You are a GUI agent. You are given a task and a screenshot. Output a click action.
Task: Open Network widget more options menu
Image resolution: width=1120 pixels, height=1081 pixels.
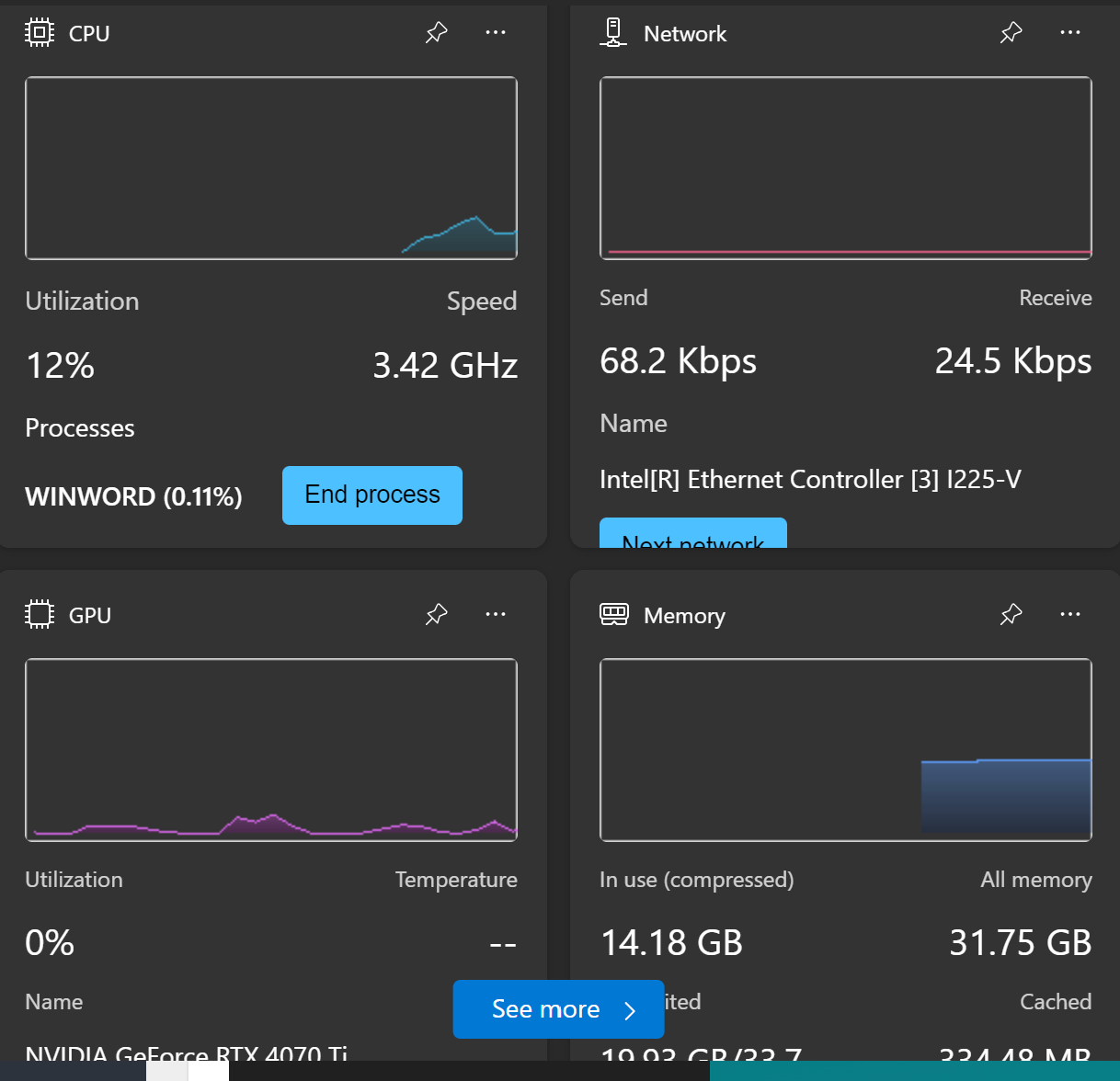(x=1070, y=33)
